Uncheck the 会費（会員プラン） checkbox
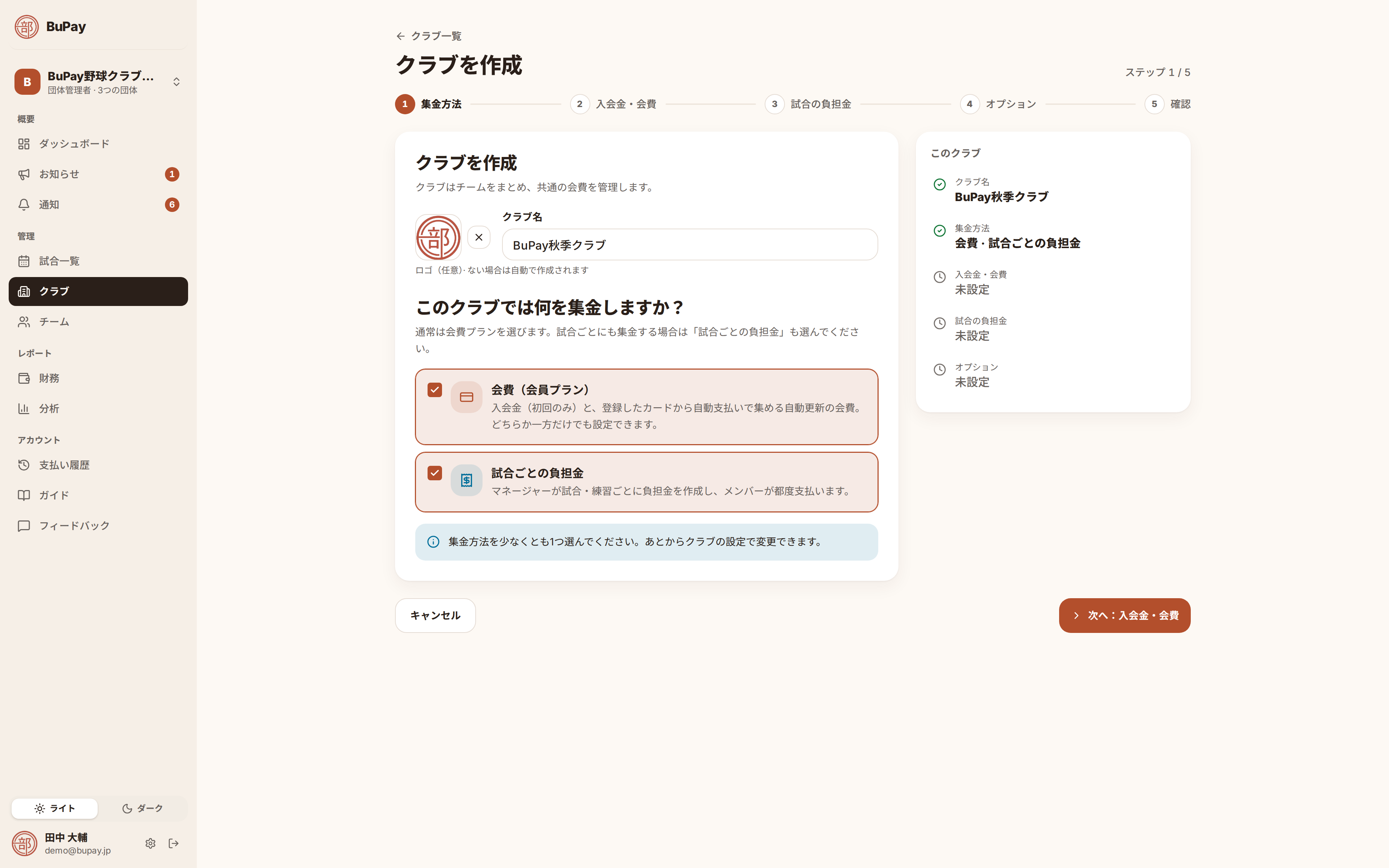Screen dimensions: 1389x868 coord(434,390)
